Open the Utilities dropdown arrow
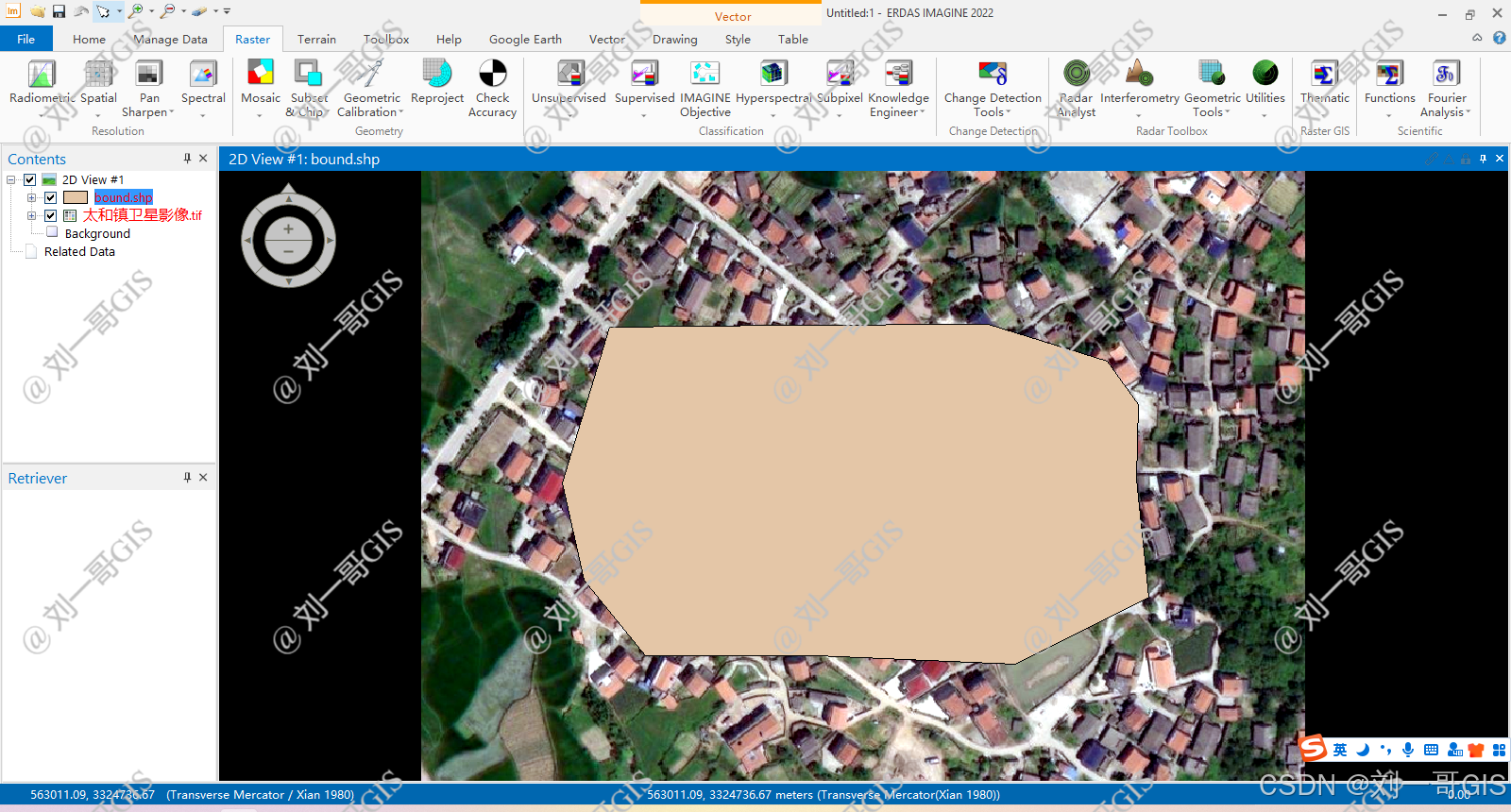 [x=1265, y=115]
